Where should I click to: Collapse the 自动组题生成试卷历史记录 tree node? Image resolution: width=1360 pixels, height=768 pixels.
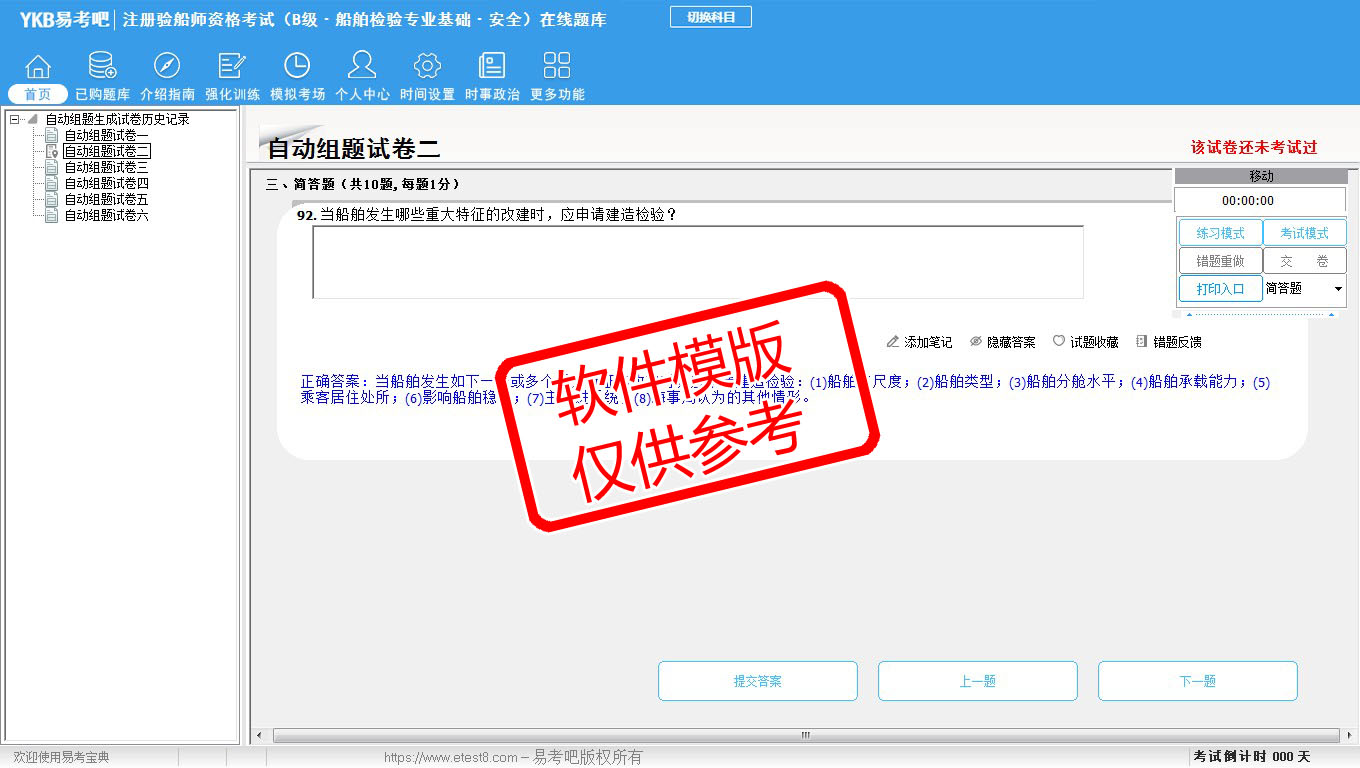15,120
